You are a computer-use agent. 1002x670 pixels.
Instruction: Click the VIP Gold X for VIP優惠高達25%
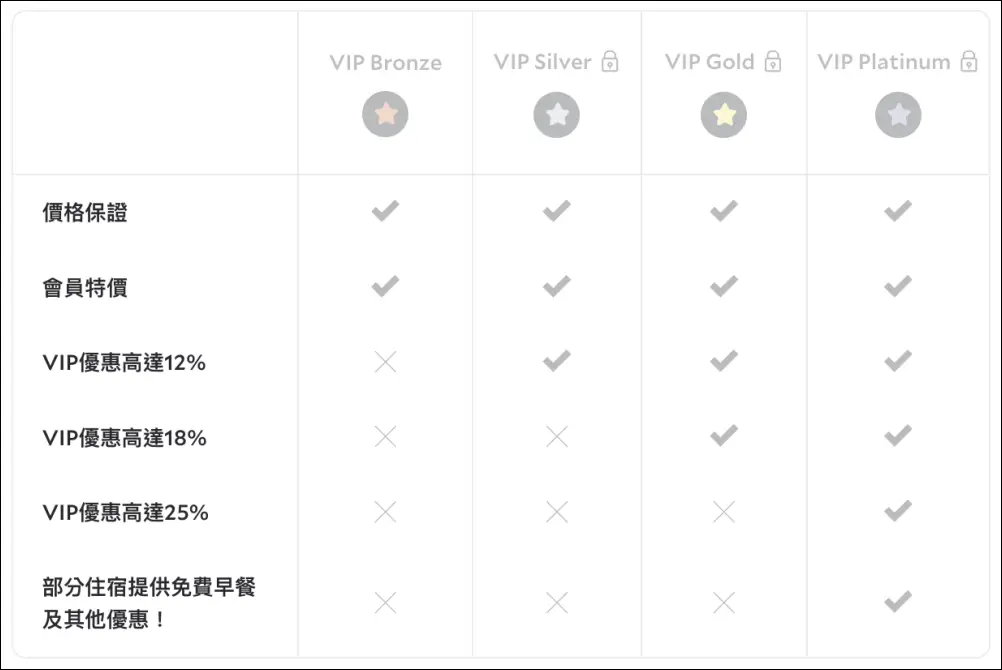click(x=724, y=512)
